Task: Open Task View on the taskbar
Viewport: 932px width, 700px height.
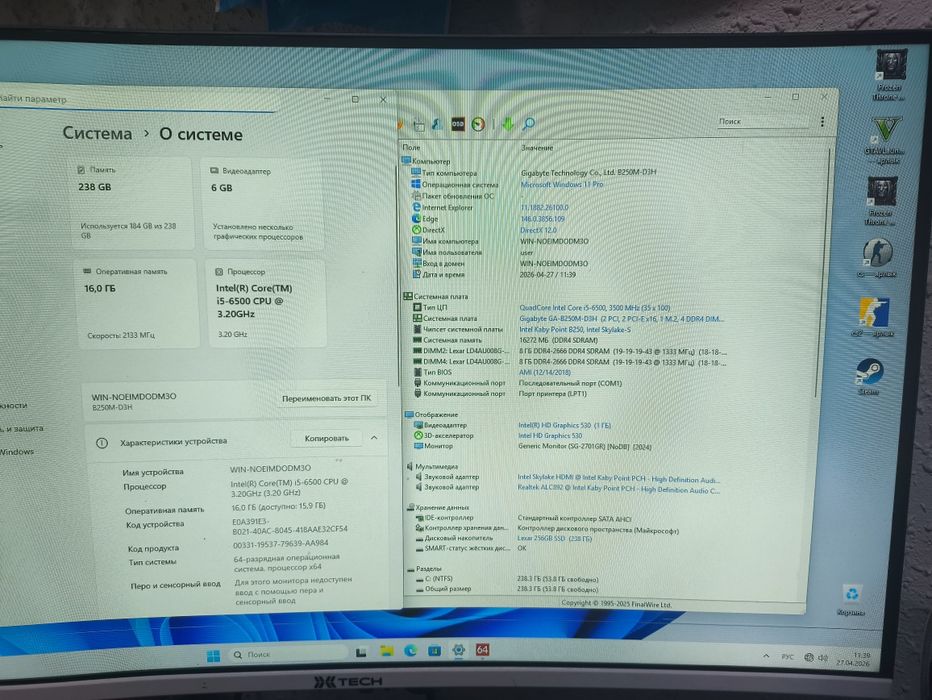Action: (361, 652)
